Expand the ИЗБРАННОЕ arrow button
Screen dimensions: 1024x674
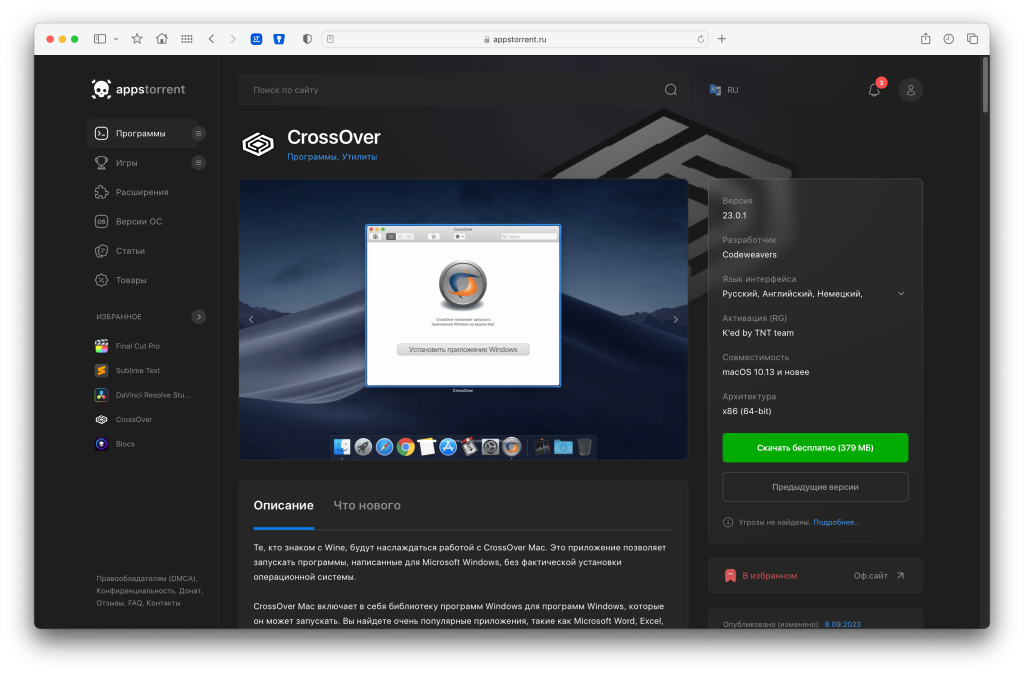click(199, 317)
